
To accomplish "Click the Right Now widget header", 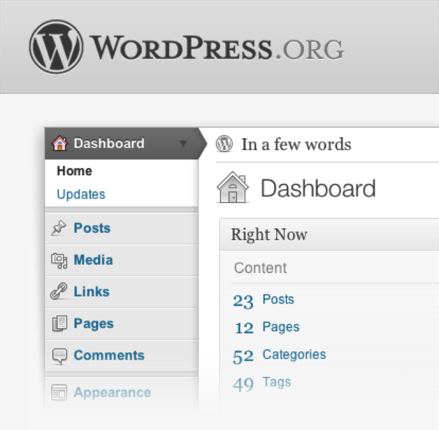I will (x=329, y=235).
